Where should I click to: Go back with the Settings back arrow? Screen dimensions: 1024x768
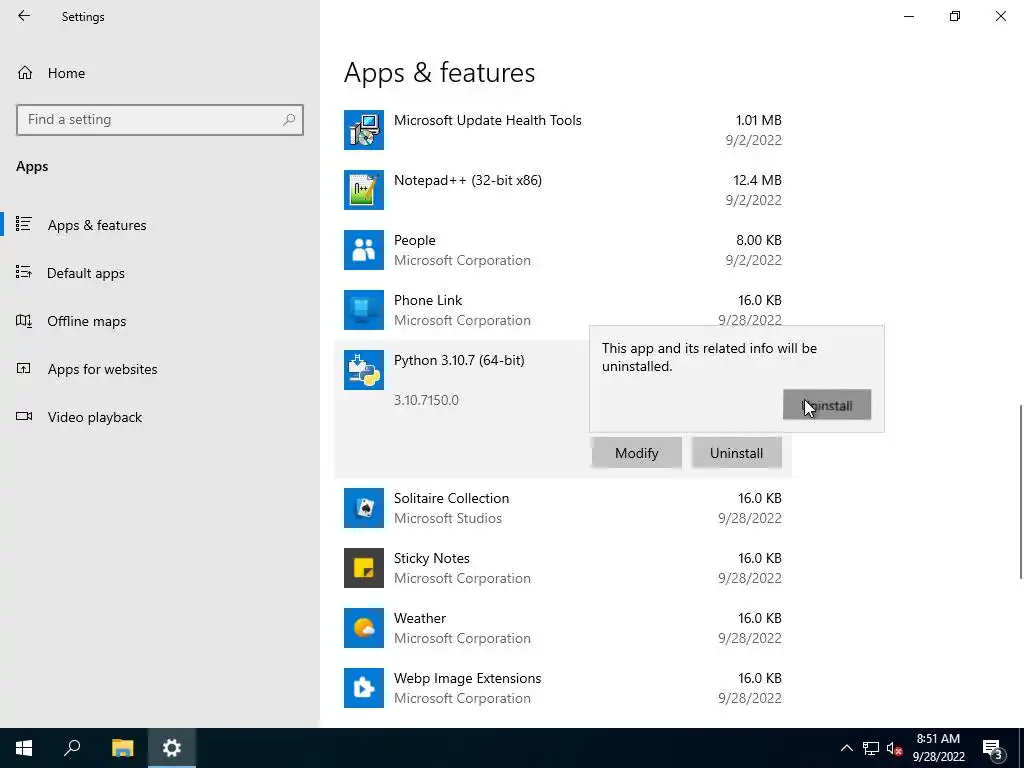click(x=24, y=16)
